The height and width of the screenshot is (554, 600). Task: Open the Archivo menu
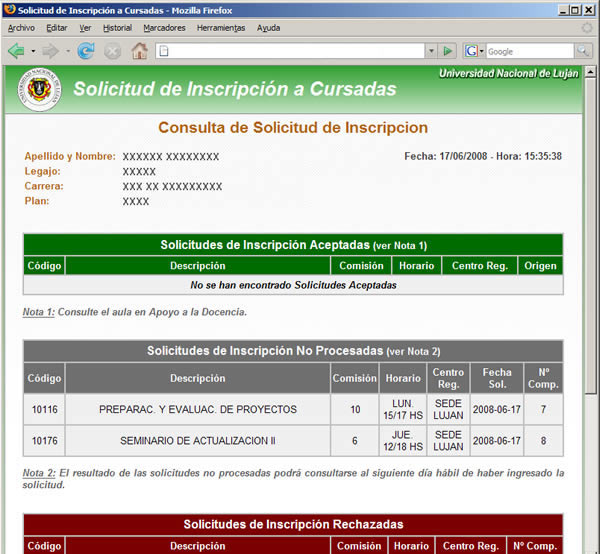tap(21, 28)
